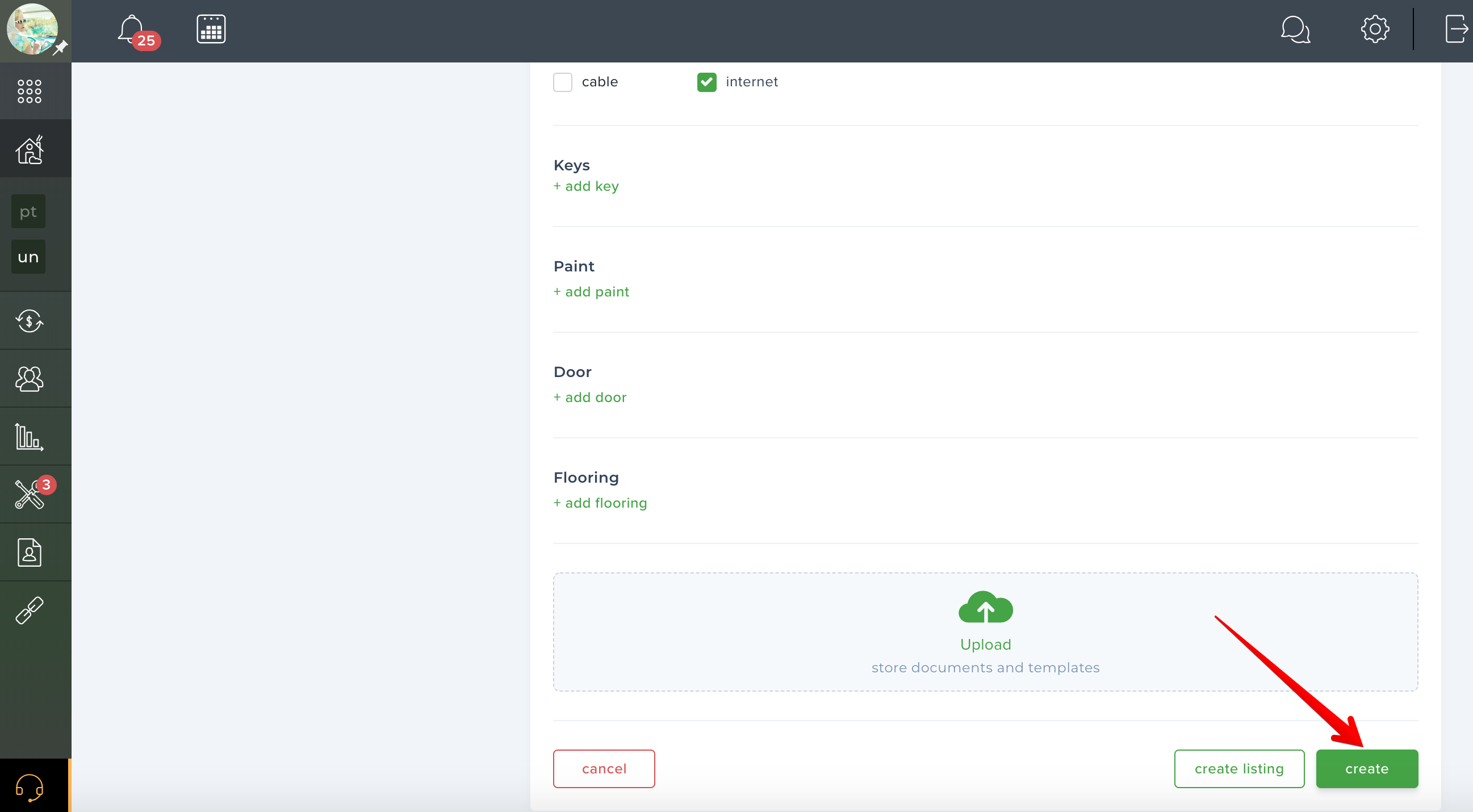This screenshot has width=1473, height=812.
Task: Open the apps grid menu icon
Action: coord(29,91)
